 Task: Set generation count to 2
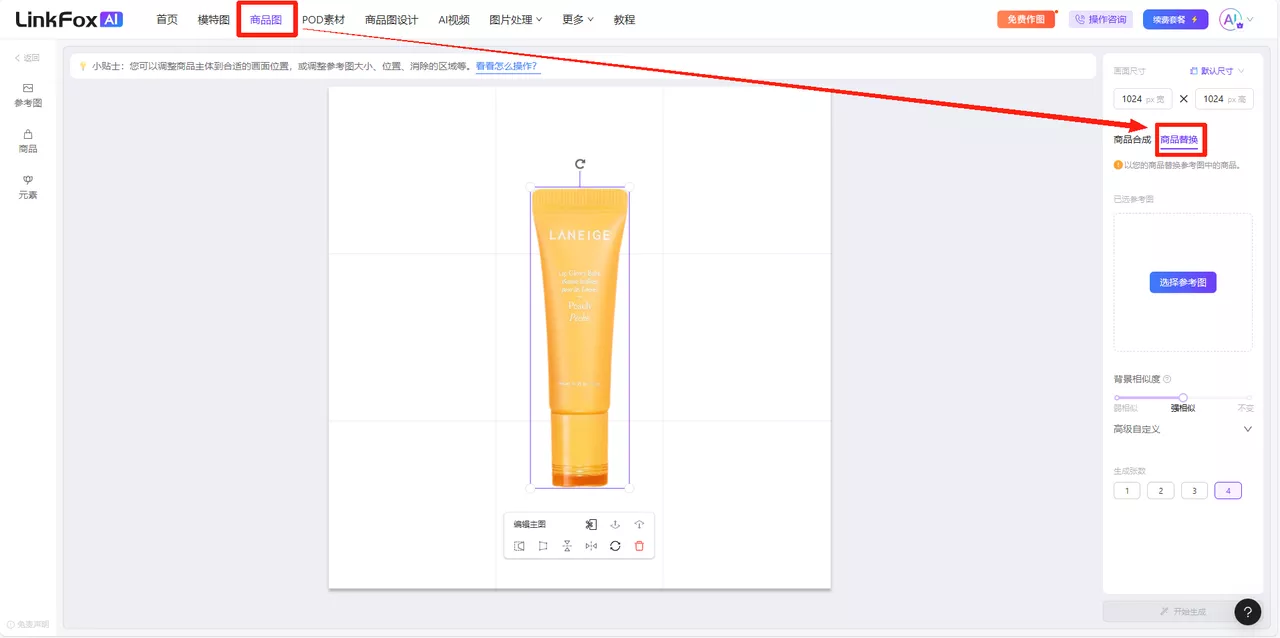(1160, 490)
